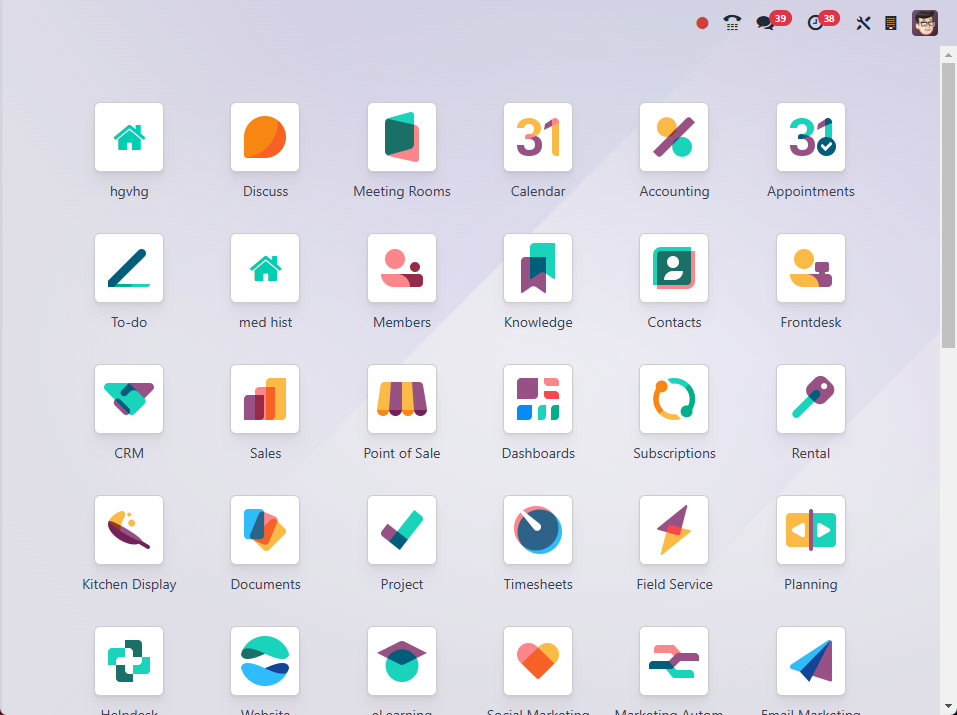Open the CRM application

tap(129, 399)
